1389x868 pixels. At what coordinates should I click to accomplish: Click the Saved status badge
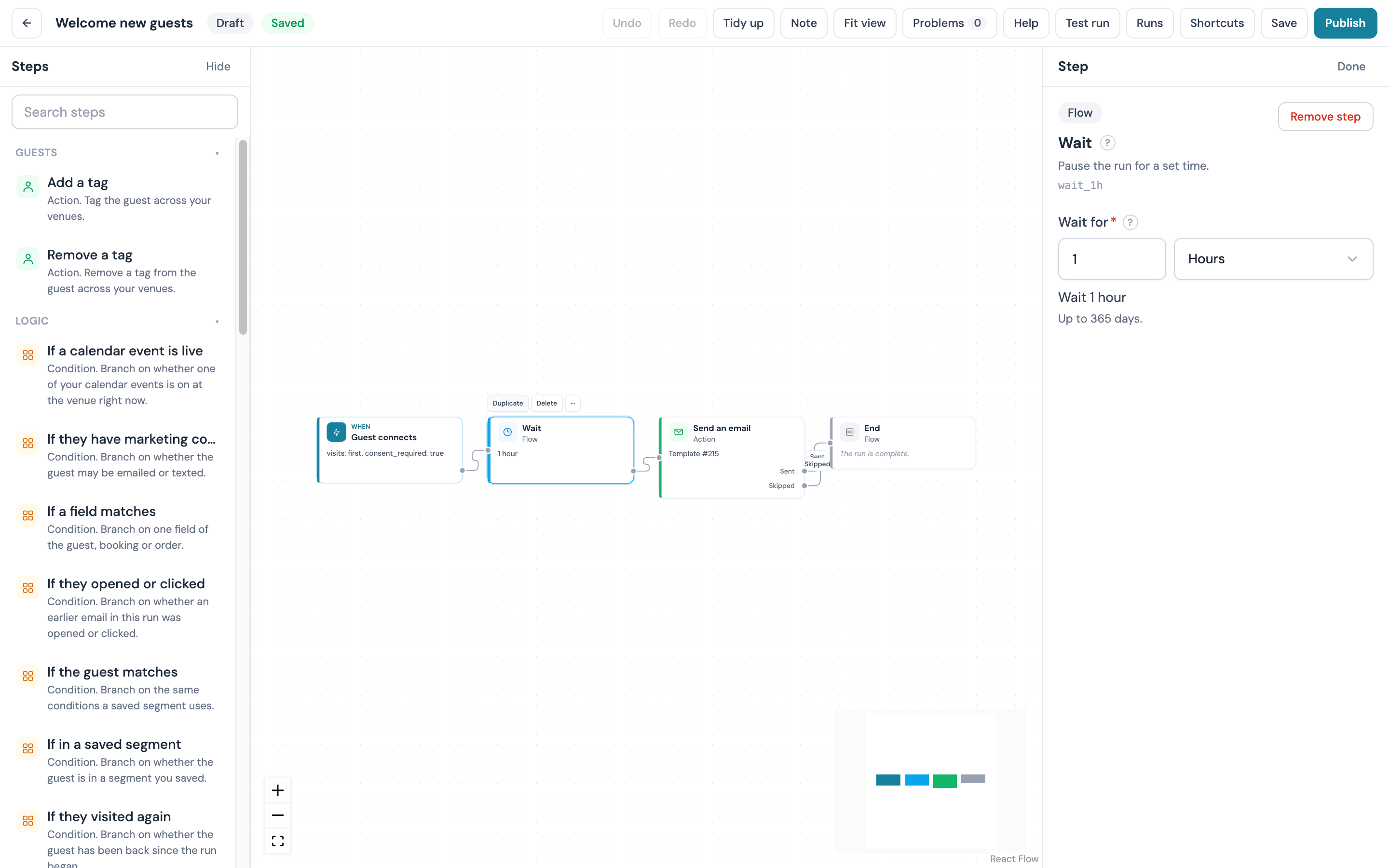pos(287,23)
